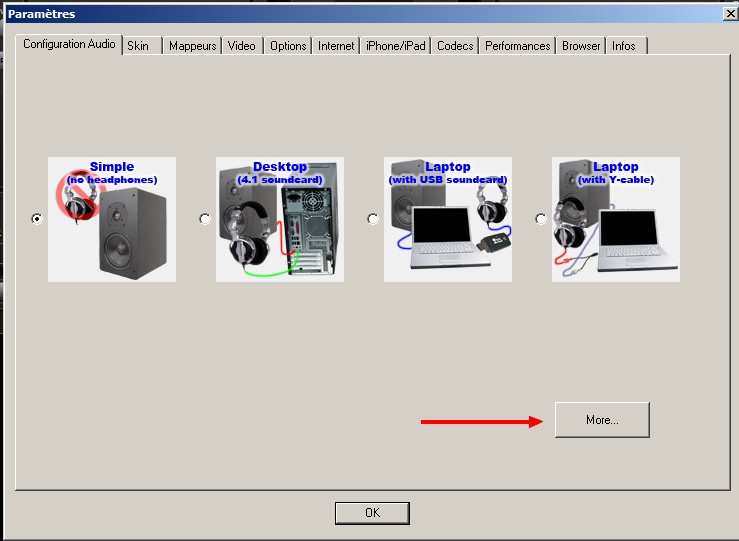Go to the Video tab
Viewport: 739px width, 541px height.
[241, 46]
